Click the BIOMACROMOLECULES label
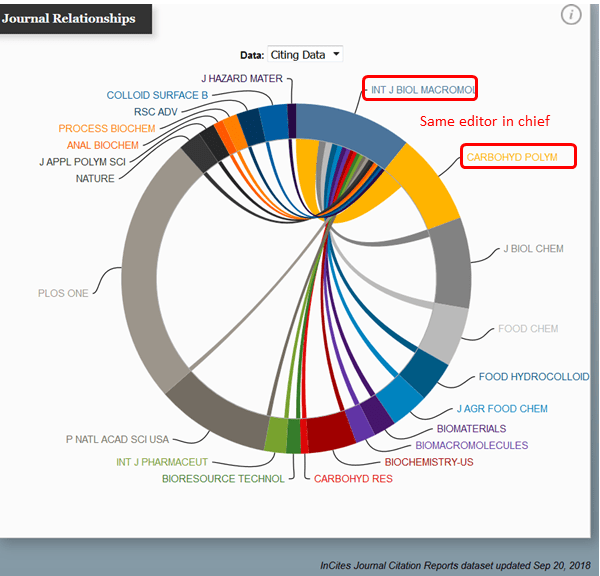 (471, 445)
